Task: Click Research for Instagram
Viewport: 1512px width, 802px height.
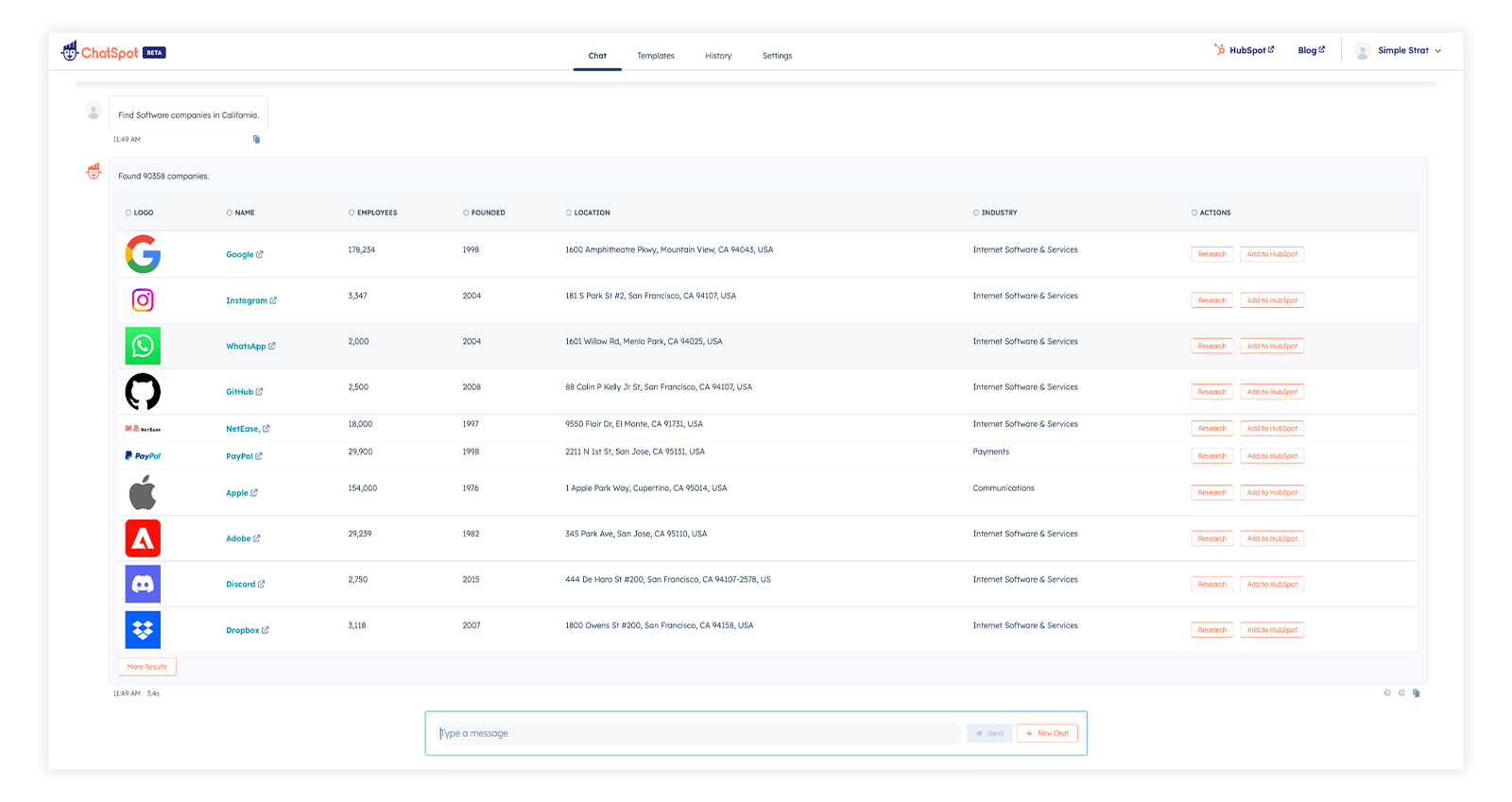Action: (x=1212, y=300)
